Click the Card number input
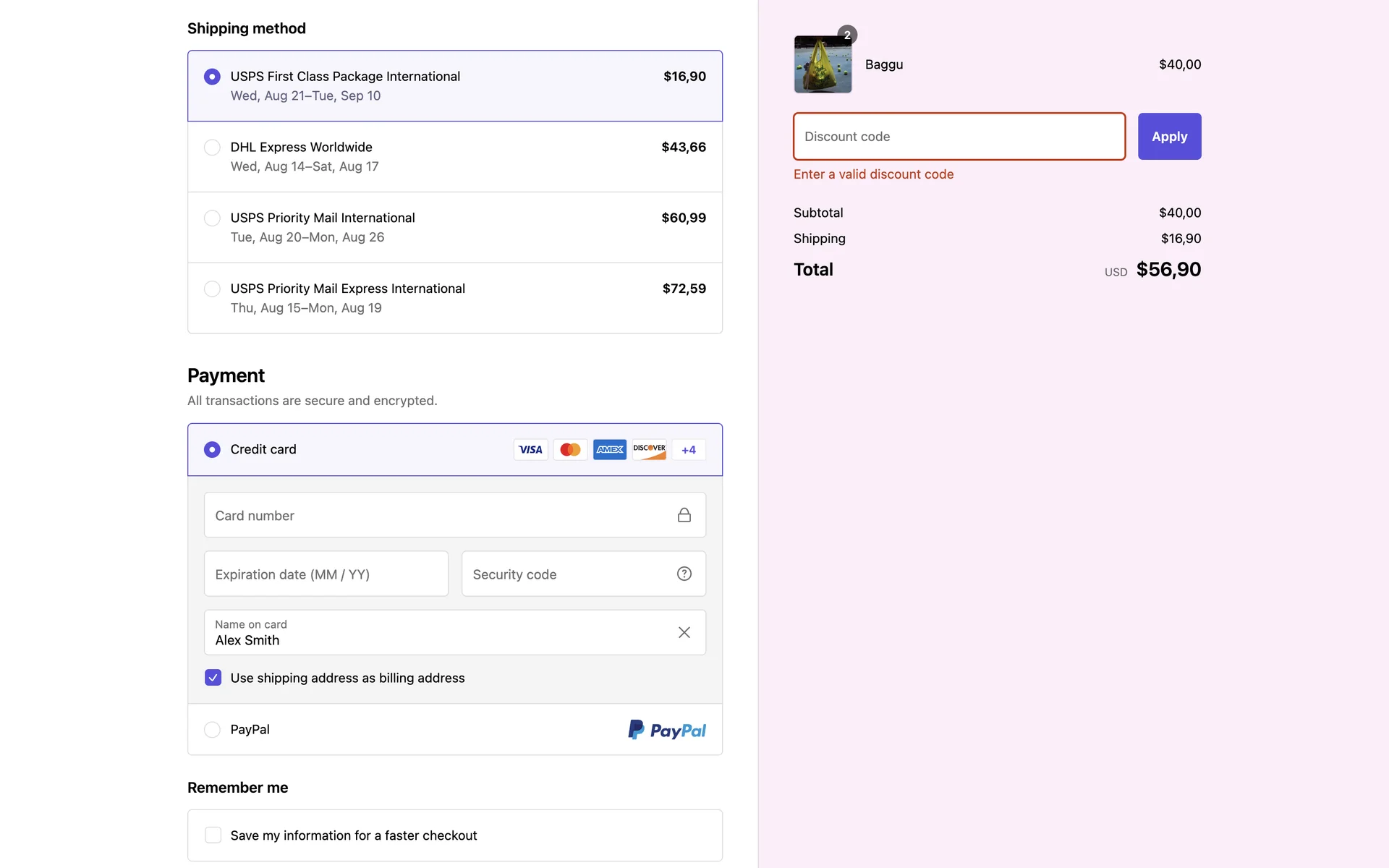This screenshot has width=1389, height=868. click(441, 515)
